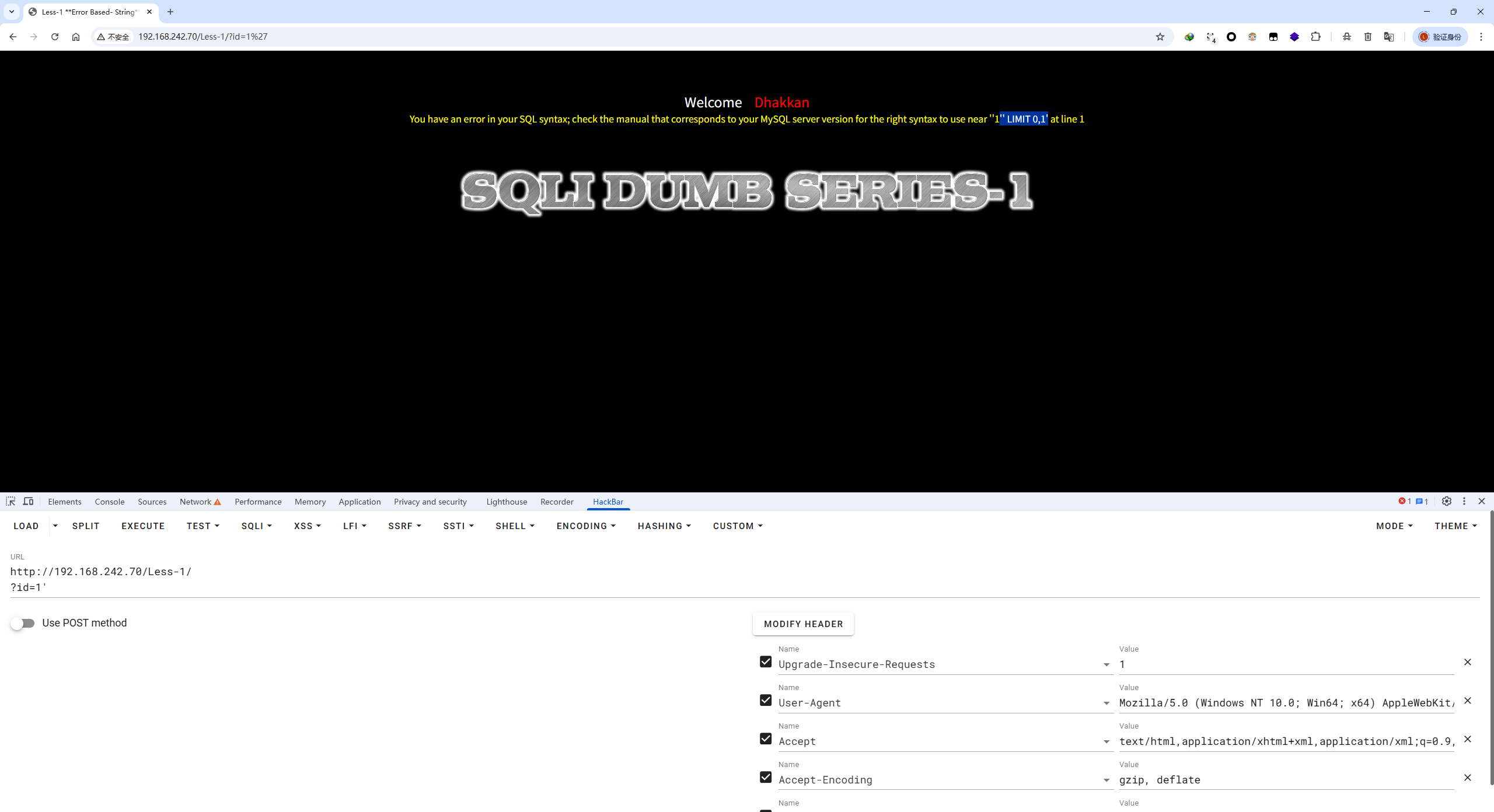
Task: Expand the XSS dropdown menu
Action: 308,526
